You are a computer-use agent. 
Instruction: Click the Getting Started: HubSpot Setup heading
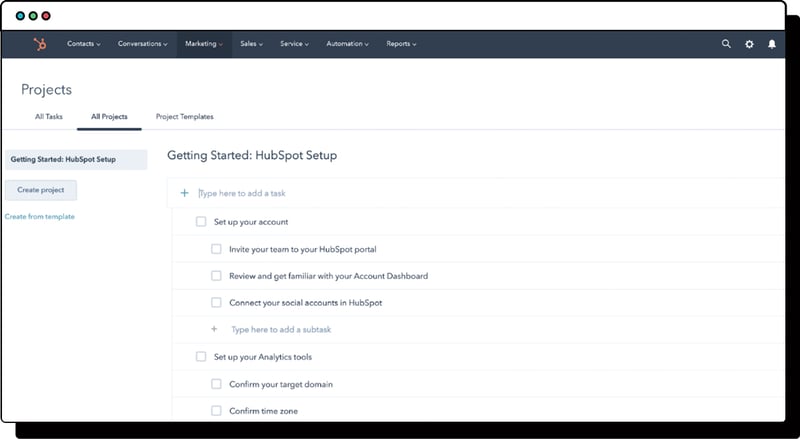click(252, 155)
